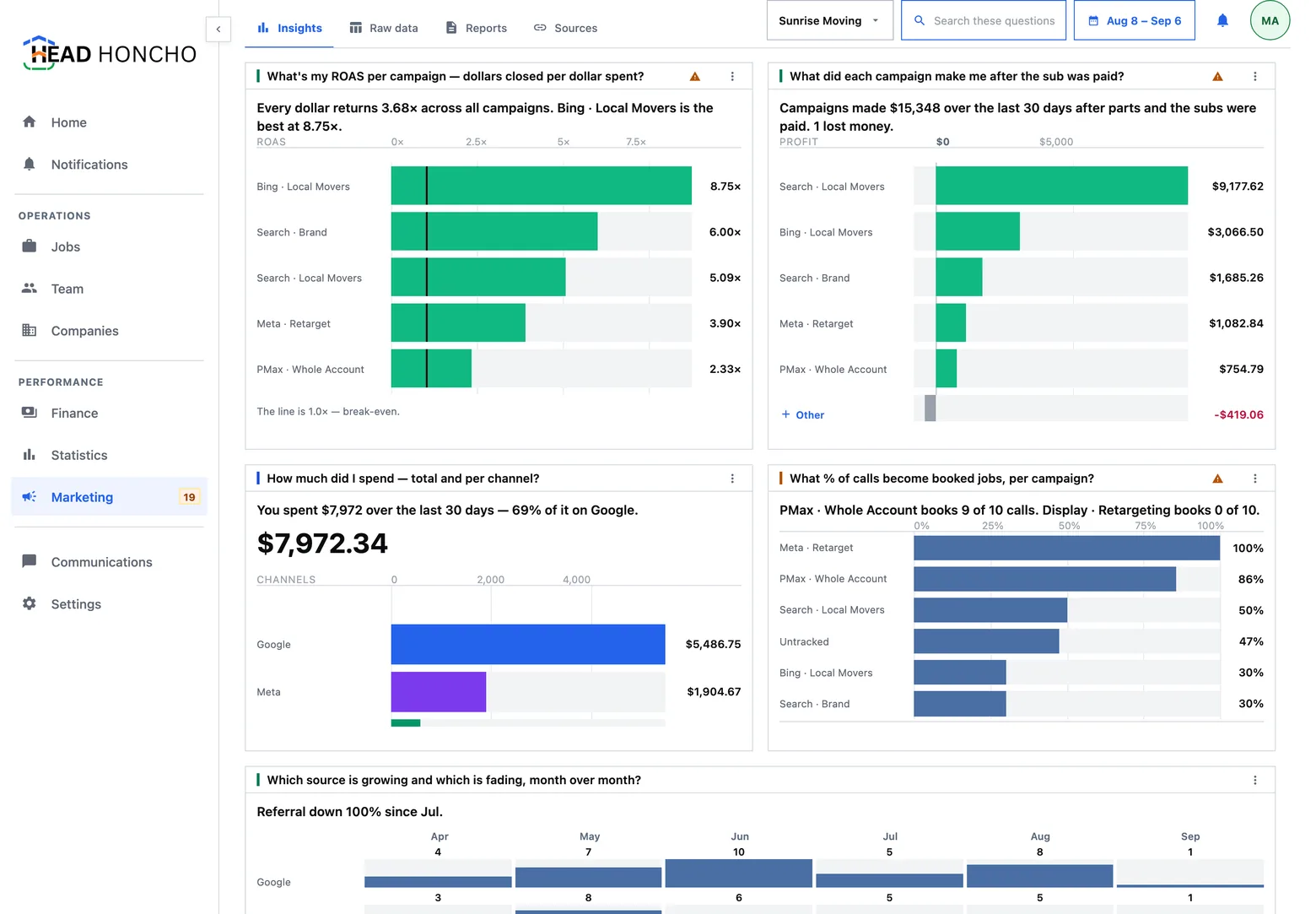The image size is (1316, 914).
Task: Click the Insights chart icon
Action: pyautogui.click(x=263, y=28)
